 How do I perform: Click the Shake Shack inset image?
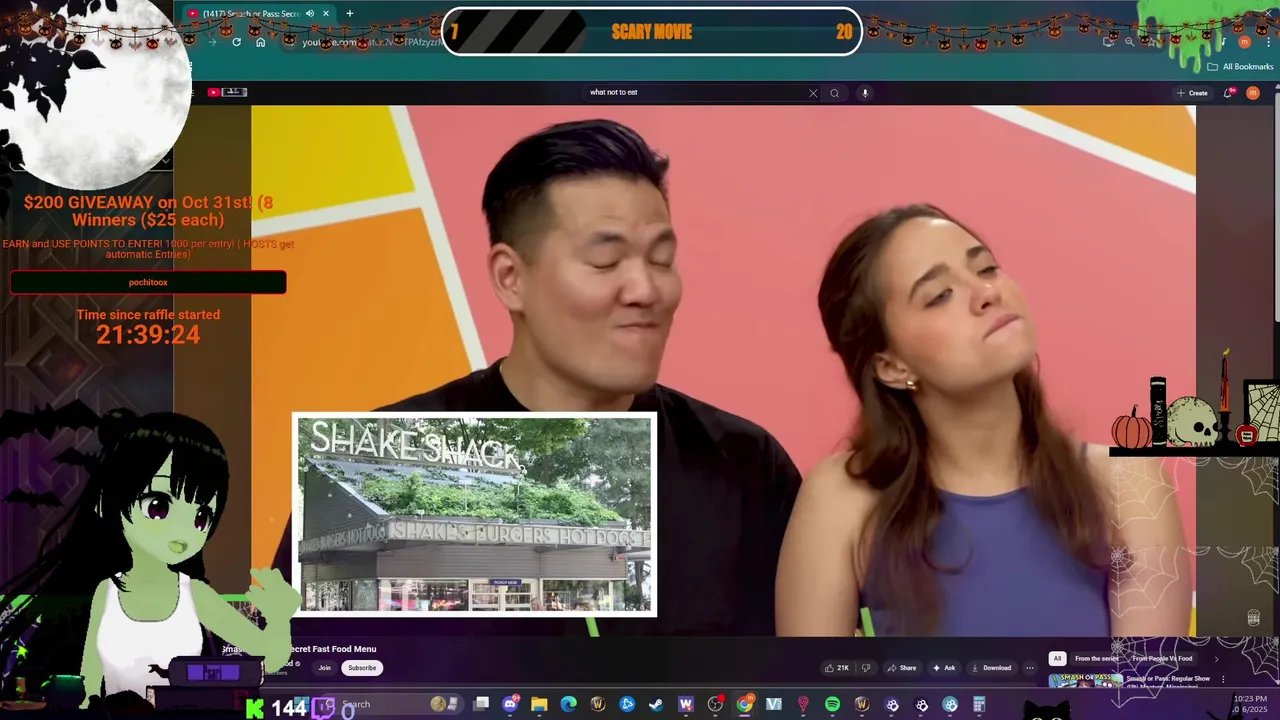[474, 514]
